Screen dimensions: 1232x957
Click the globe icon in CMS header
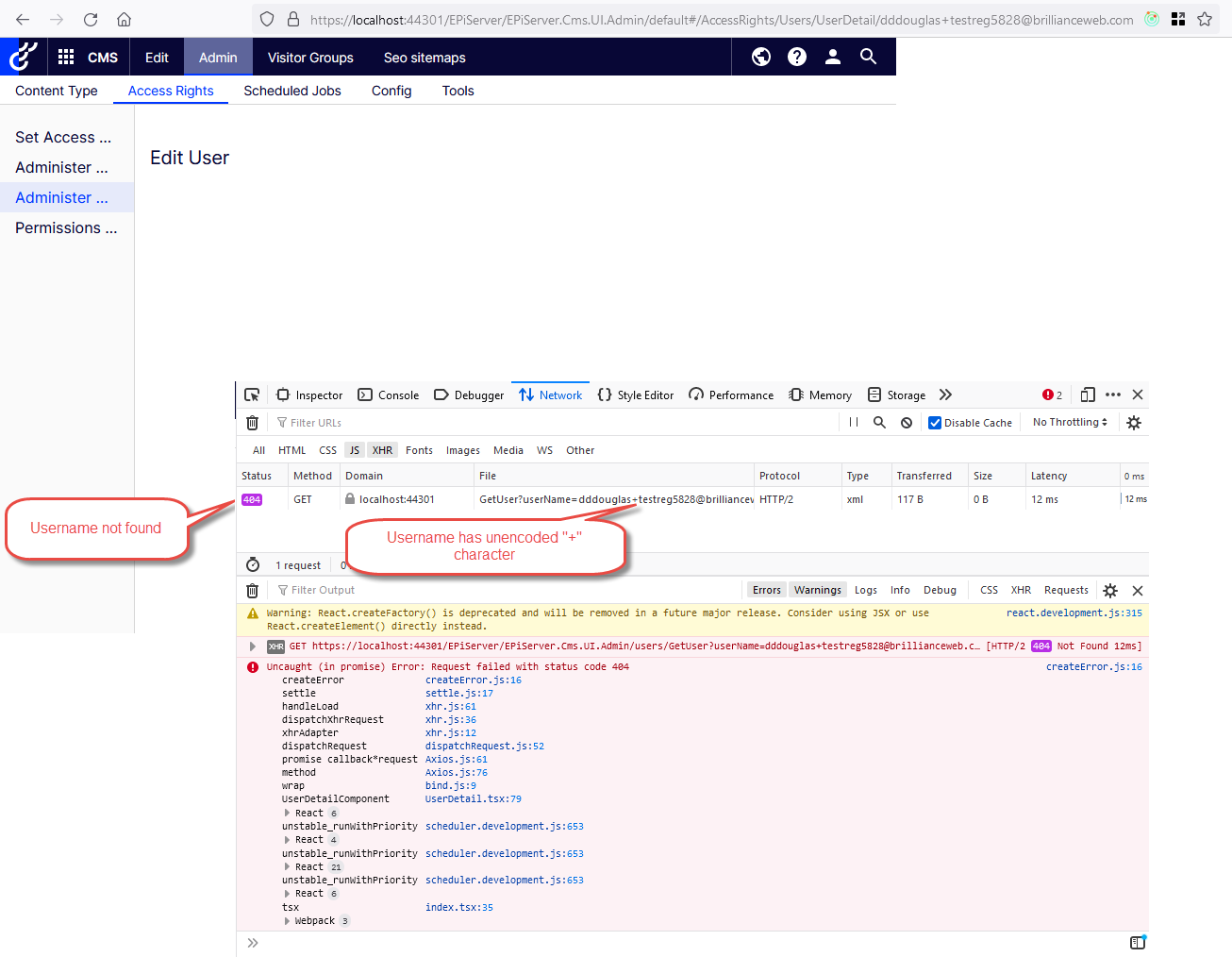(761, 58)
